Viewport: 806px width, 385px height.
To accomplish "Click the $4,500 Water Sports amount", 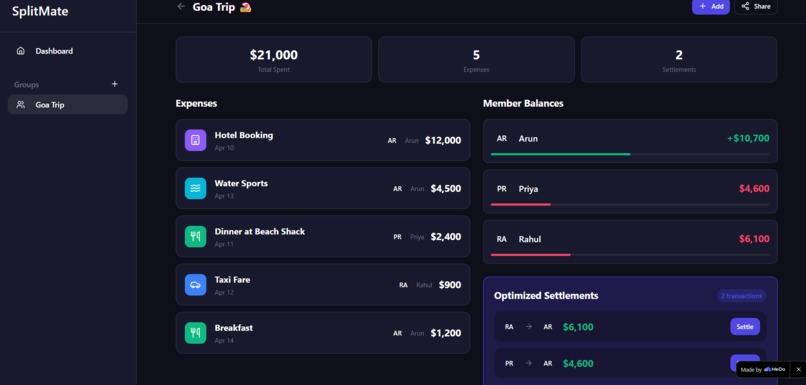I will [x=446, y=189].
